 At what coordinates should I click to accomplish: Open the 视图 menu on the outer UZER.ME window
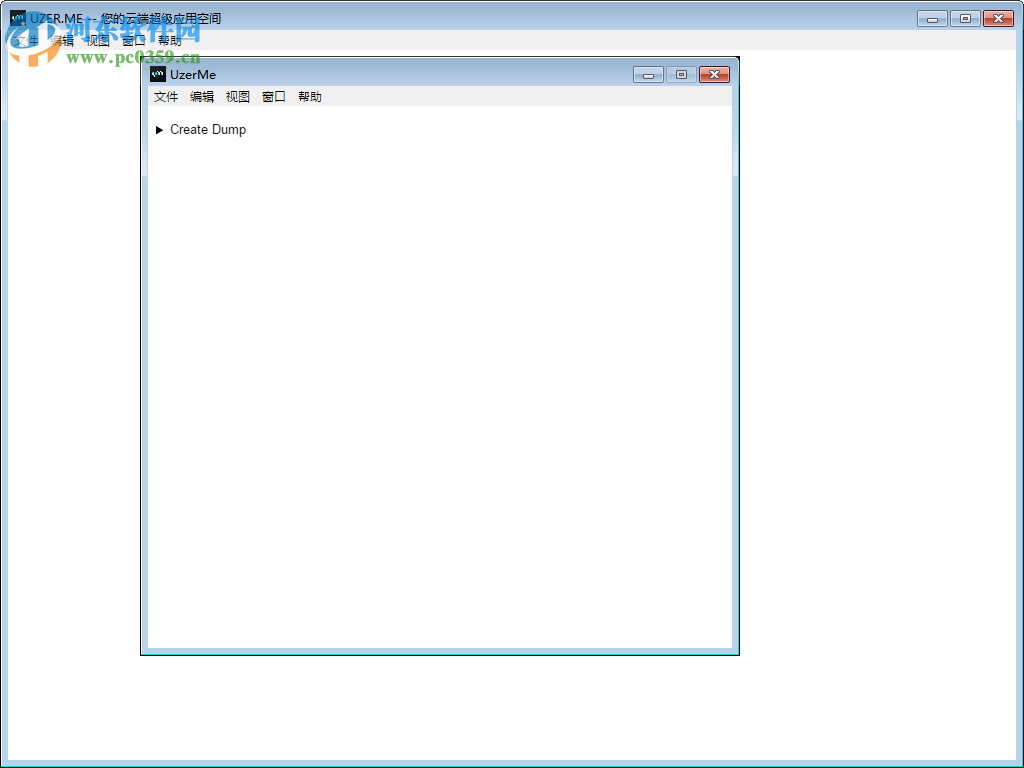(96, 41)
